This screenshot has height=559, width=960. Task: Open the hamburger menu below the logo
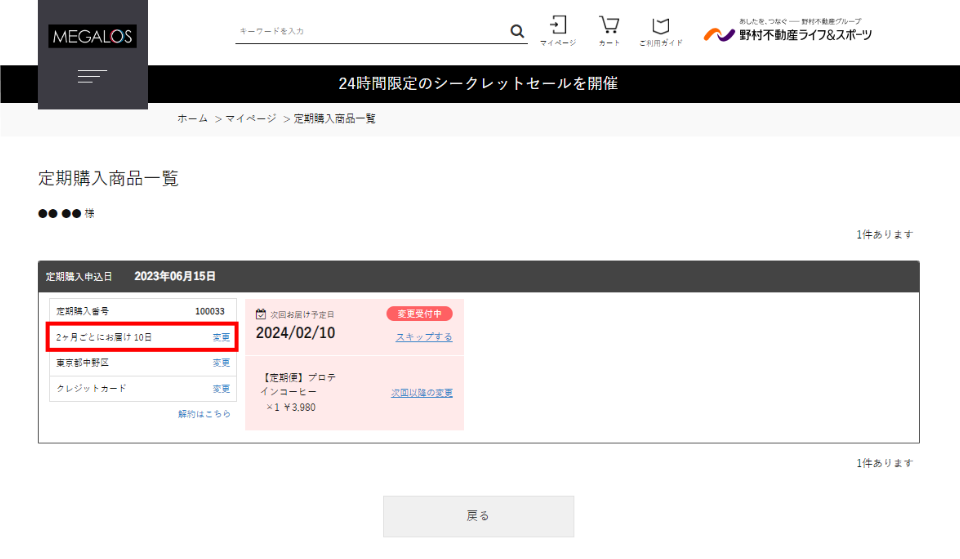click(92, 76)
